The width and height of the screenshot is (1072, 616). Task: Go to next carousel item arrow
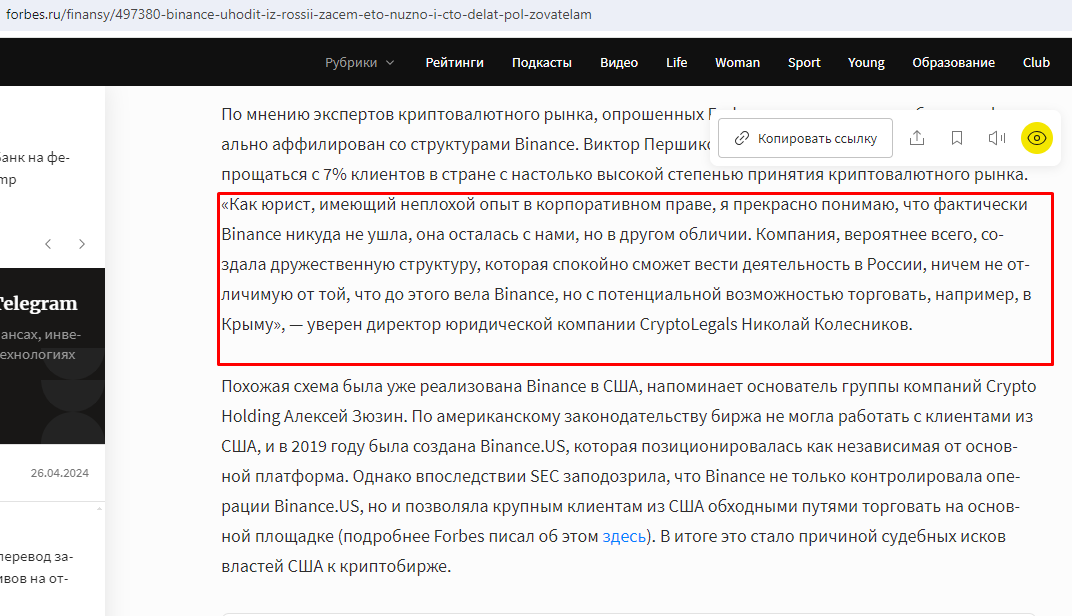(x=82, y=244)
